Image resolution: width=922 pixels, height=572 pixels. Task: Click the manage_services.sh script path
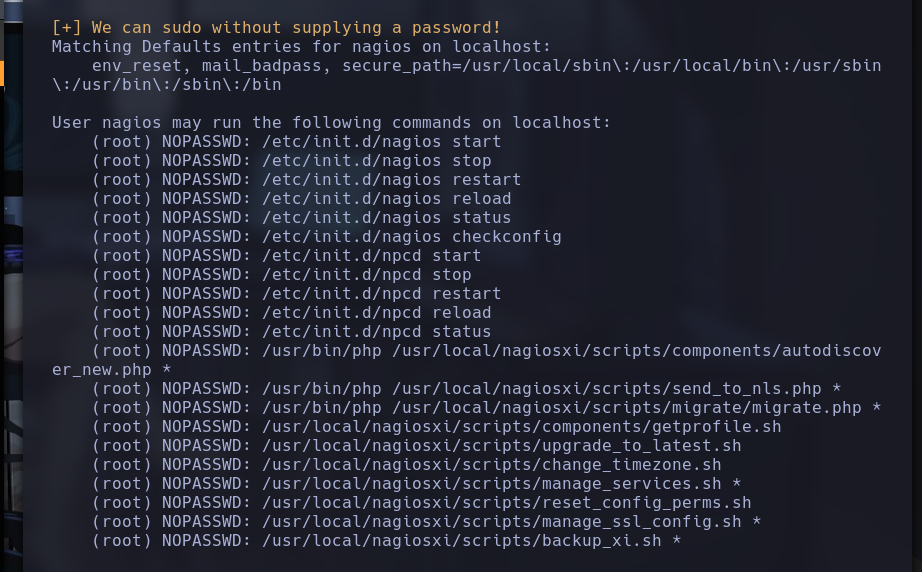pos(492,484)
